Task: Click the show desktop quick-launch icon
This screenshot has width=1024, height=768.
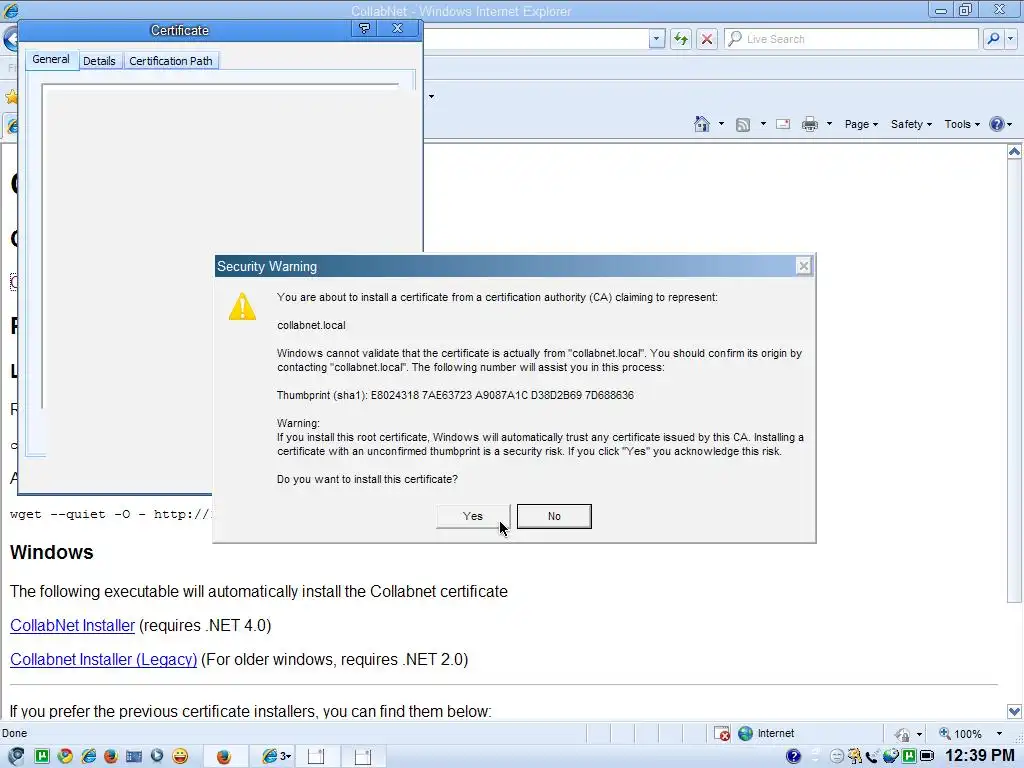Action: pos(134,756)
